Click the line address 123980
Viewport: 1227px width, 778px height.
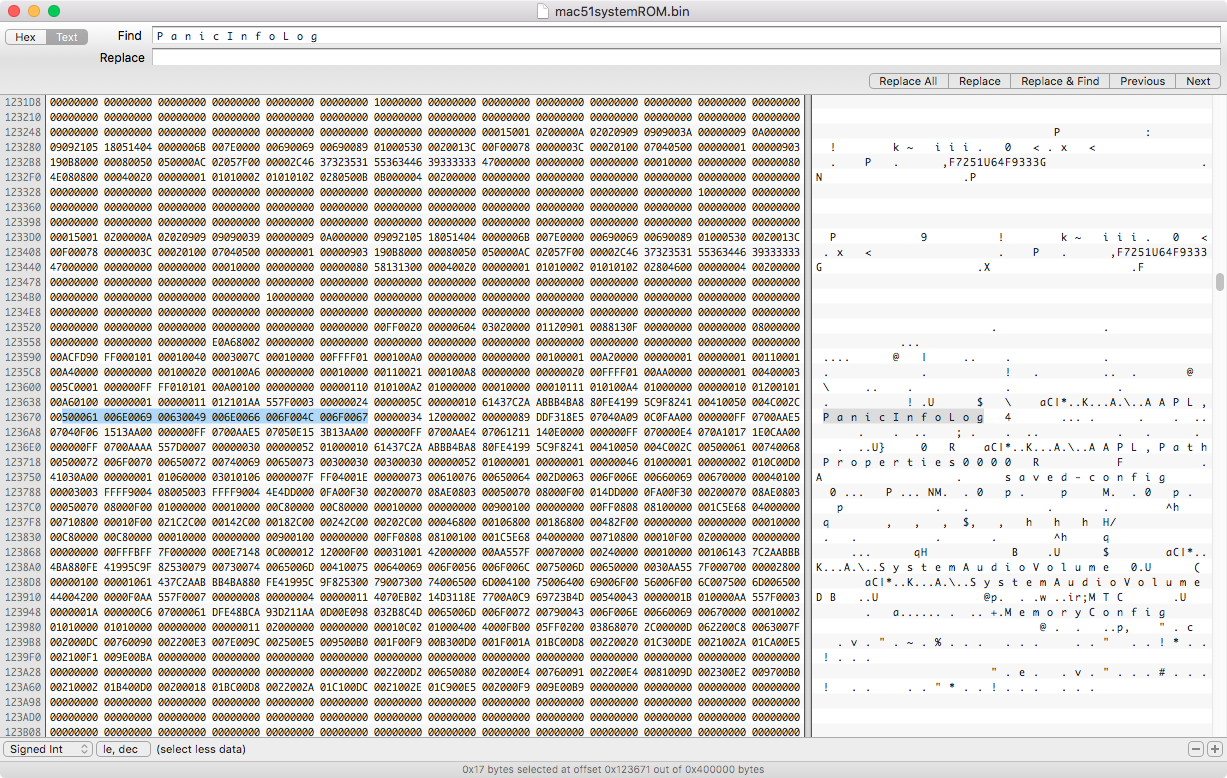[23, 627]
